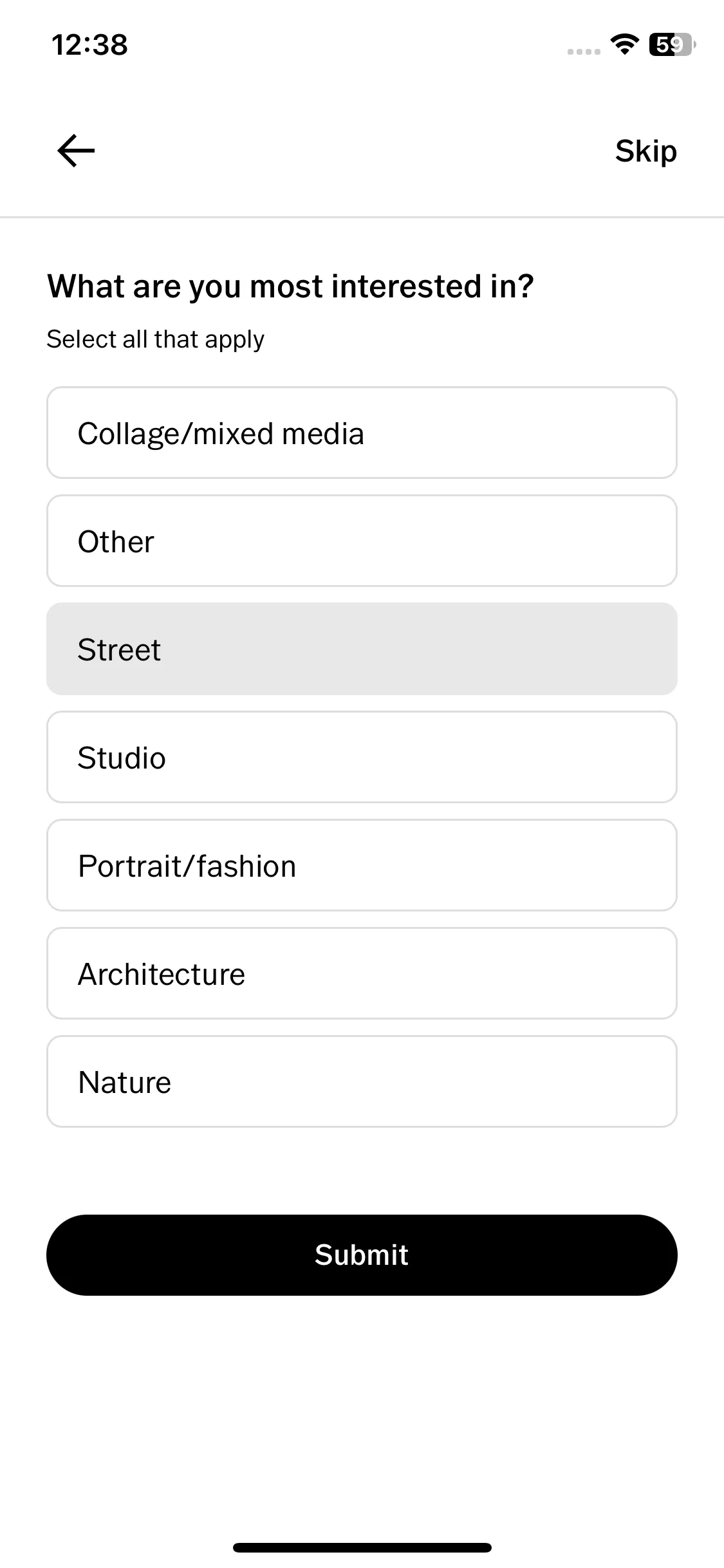Screen dimensions: 724x1568
Task: Select Portrait/fashion as an interest
Action: [362, 865]
